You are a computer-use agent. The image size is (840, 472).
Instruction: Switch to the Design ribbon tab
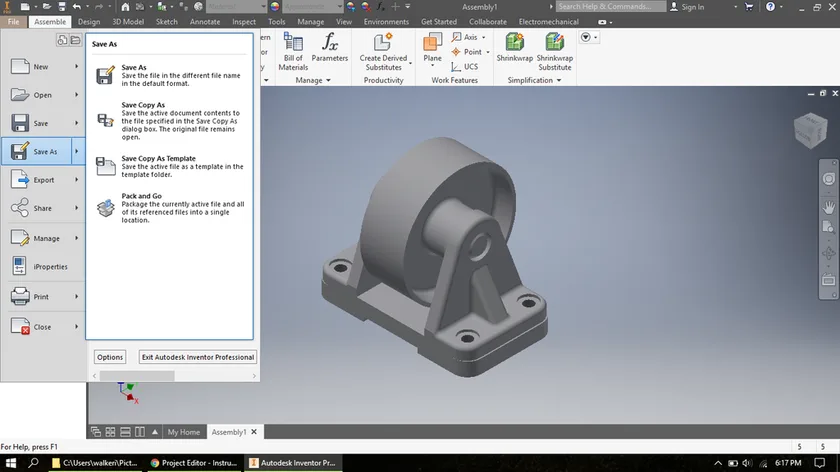point(89,22)
